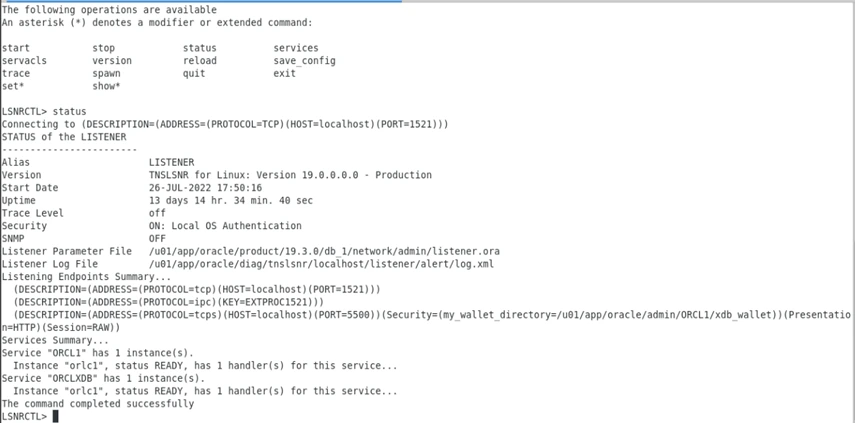
Task: Click "quit" in the operations list
Action: coord(194,74)
